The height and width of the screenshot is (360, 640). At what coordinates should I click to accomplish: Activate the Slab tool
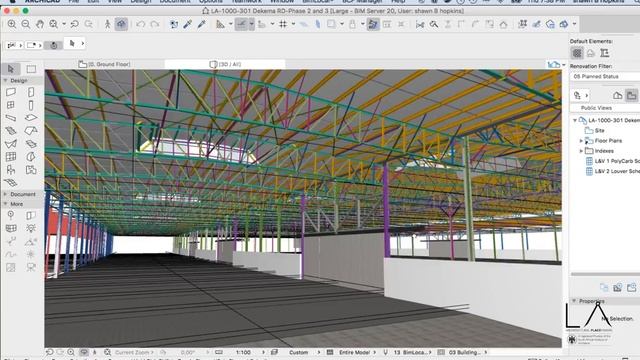coord(31,118)
